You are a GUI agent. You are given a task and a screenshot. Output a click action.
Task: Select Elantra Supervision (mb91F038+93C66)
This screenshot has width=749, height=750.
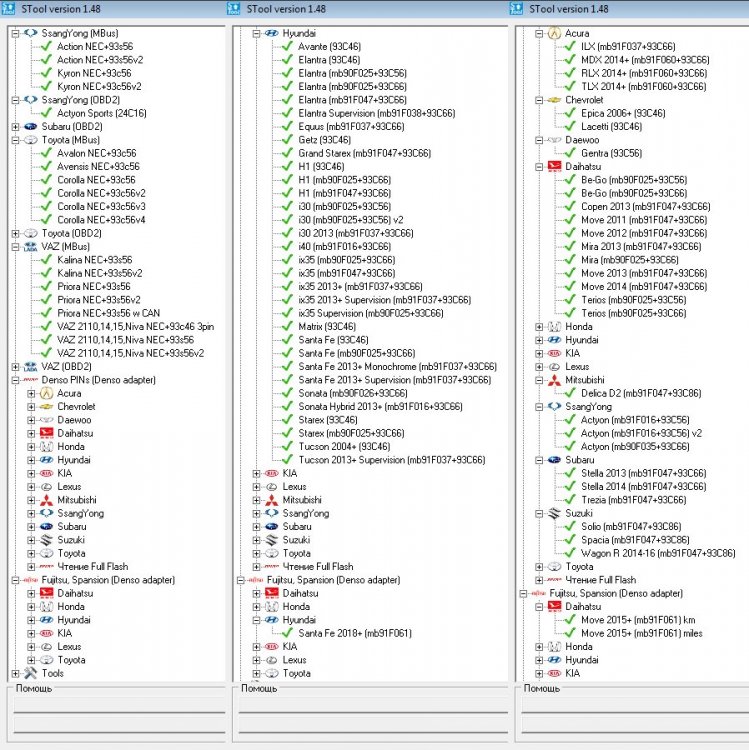click(376, 113)
